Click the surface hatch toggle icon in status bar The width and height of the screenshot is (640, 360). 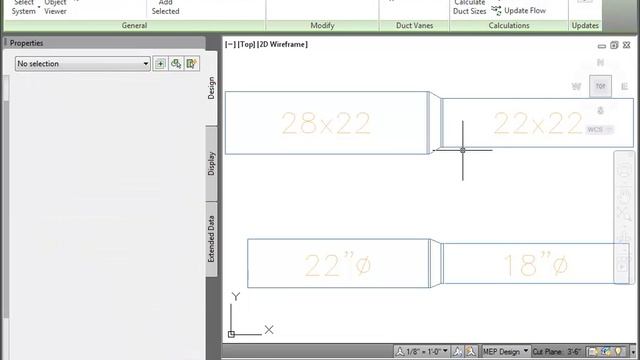click(593, 351)
